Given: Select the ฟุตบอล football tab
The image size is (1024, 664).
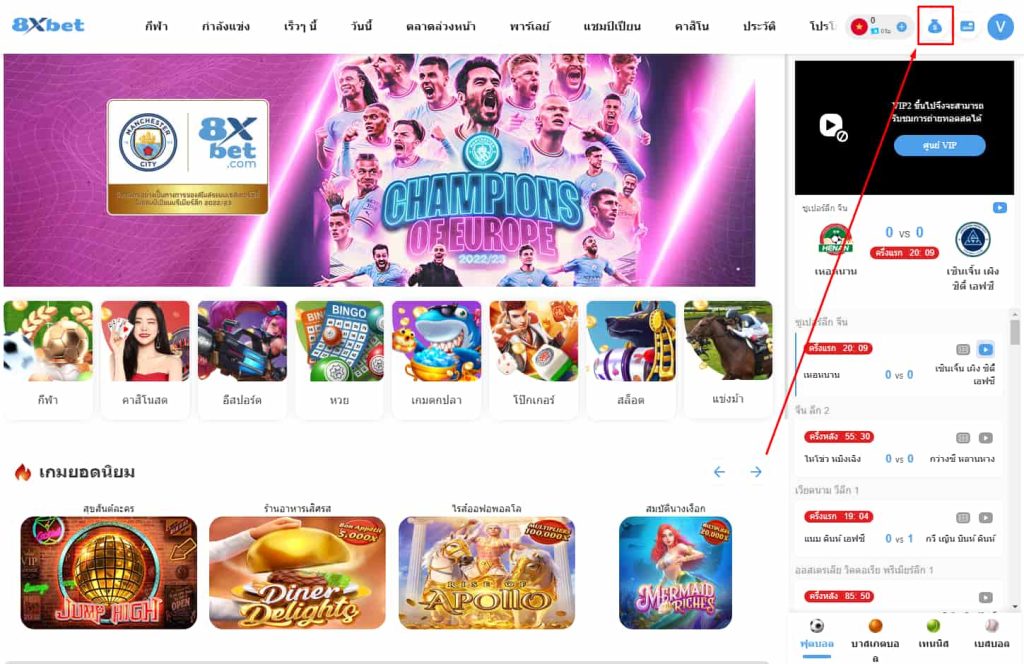Looking at the screenshot, I should pos(817,634).
